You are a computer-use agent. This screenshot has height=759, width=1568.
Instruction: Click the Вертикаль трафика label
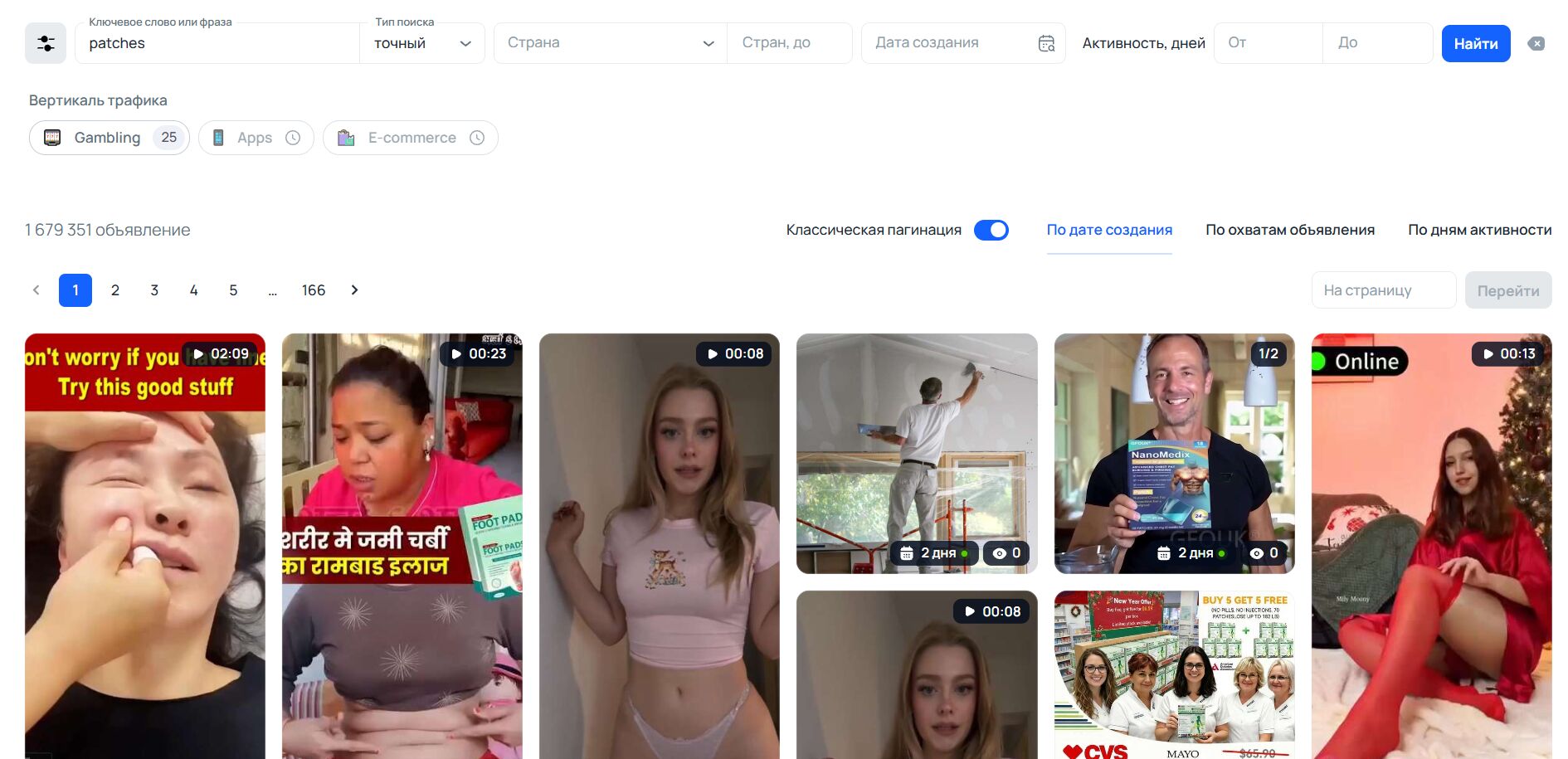tap(98, 100)
